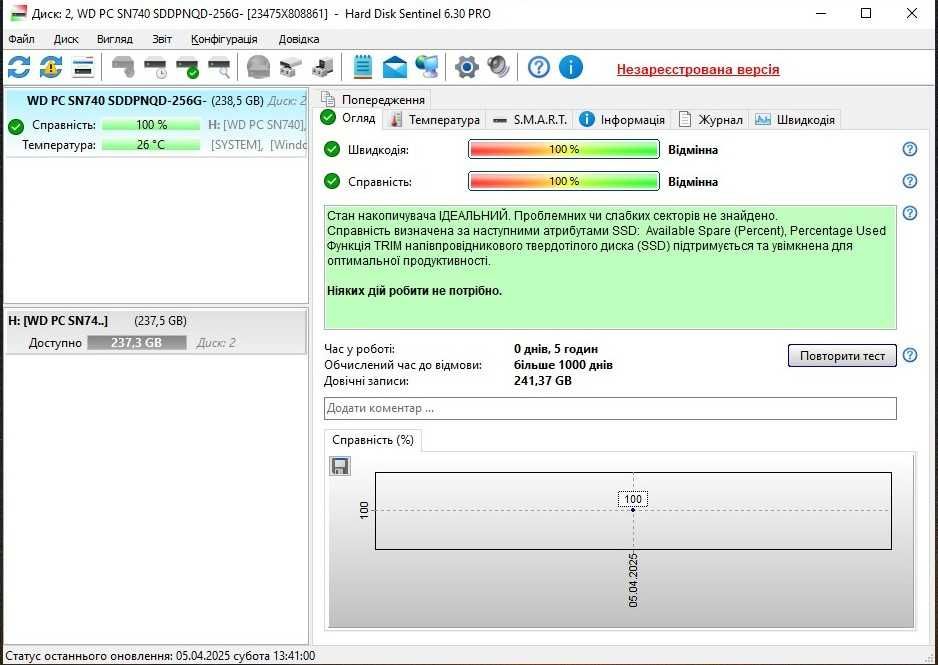Click the Доступно 237,3 GB bar
This screenshot has height=665, width=938.
[136, 343]
